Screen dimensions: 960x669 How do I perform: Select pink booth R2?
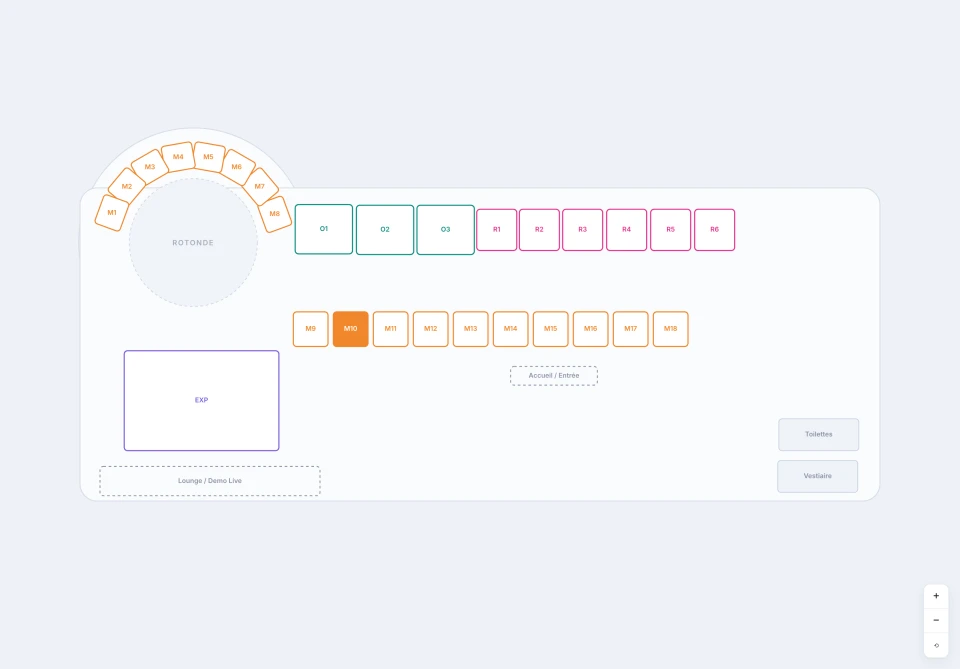coord(539,230)
